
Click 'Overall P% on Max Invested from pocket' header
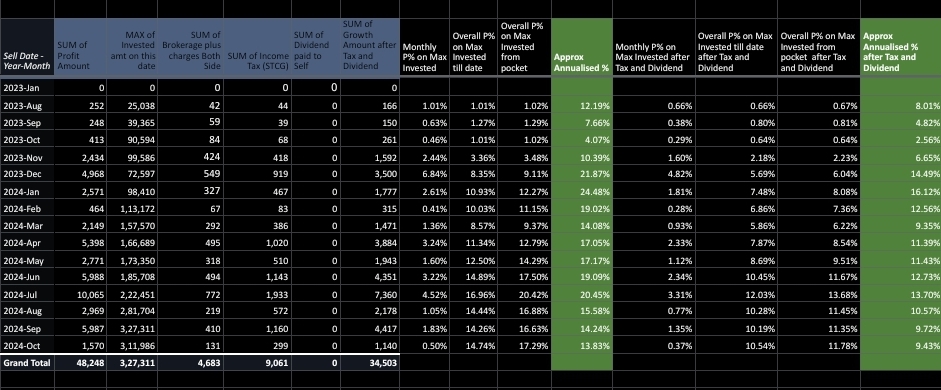click(524, 47)
